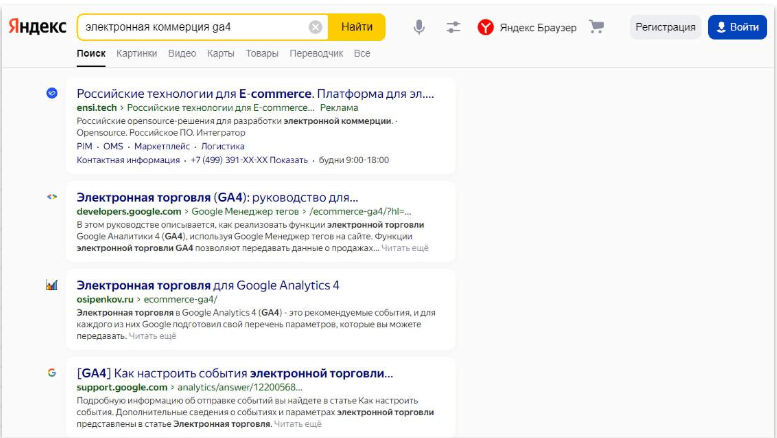Click the Яндекс Браузер red Y icon

pos(485,27)
